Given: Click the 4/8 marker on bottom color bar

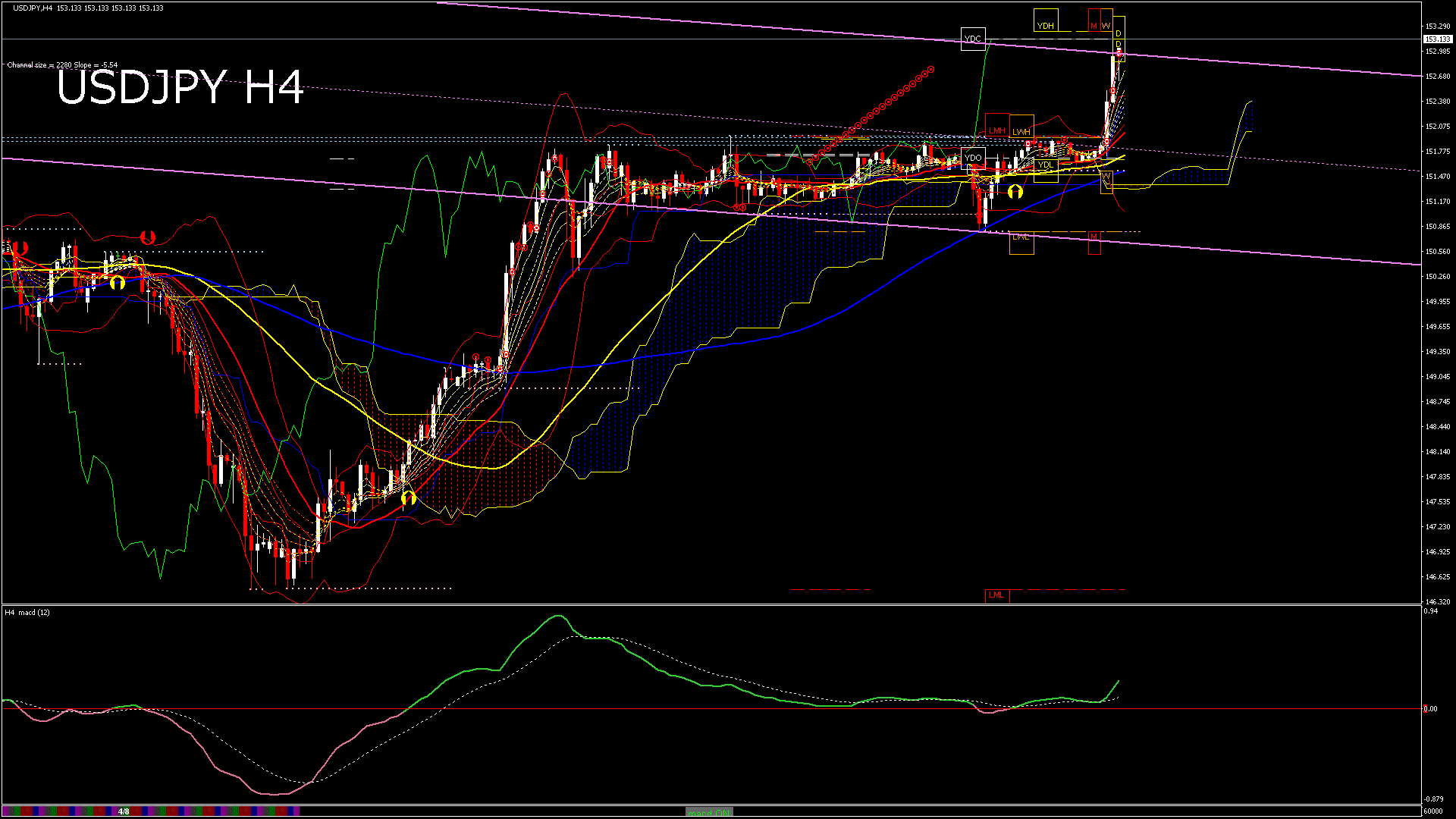Looking at the screenshot, I should coord(124,811).
